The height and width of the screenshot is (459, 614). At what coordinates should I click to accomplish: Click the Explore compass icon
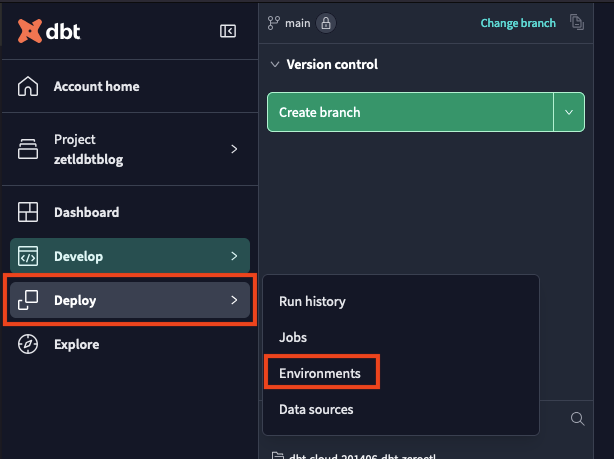coord(28,344)
